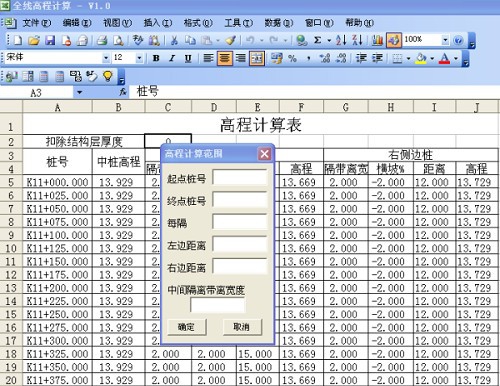
Task: Click the Decrease Decimal icon
Action: point(341,59)
